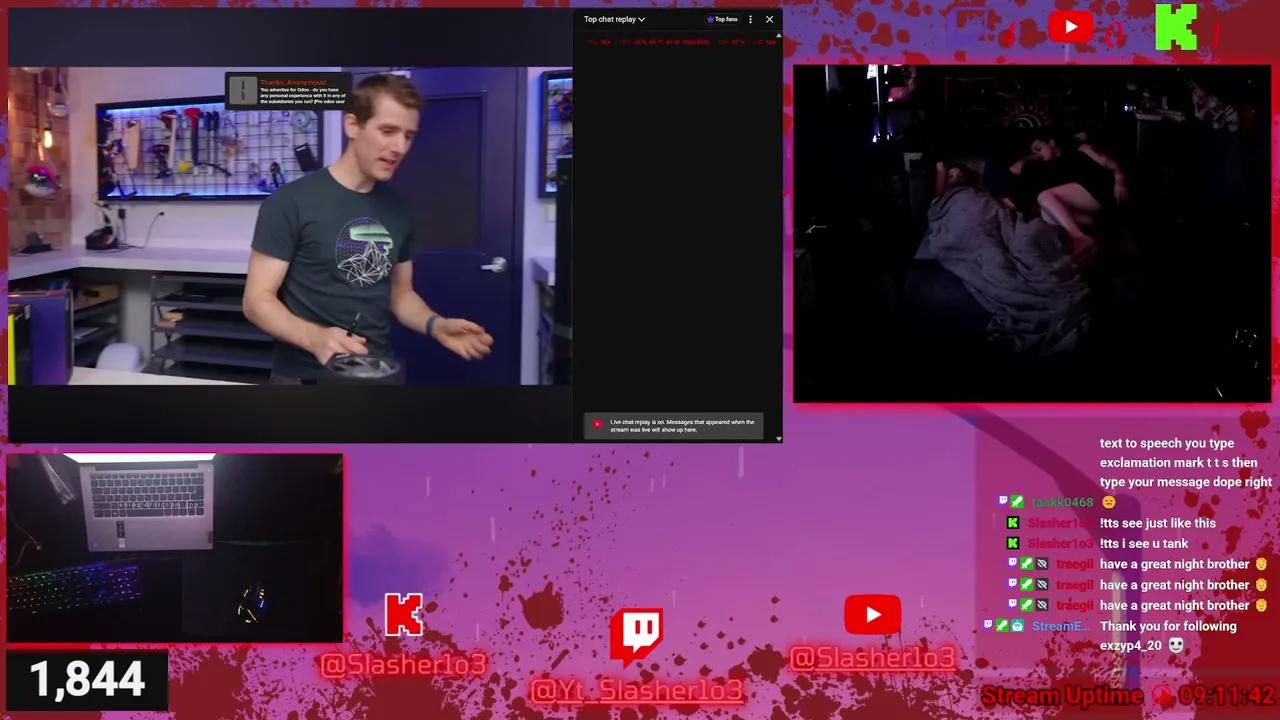
Task: Click the Twitch badge on the StreamE... row
Action: pyautogui.click(x=988, y=626)
